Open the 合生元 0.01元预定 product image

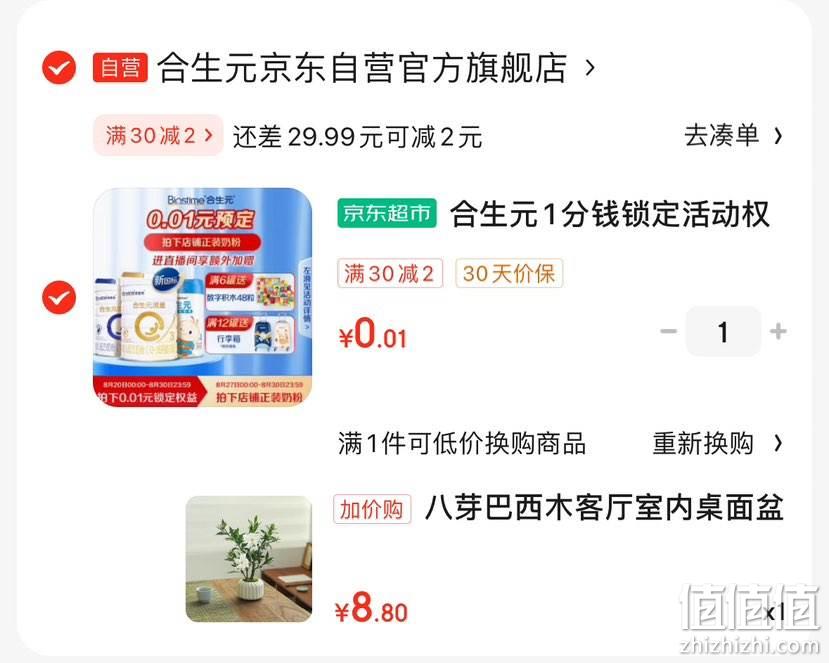(x=202, y=297)
